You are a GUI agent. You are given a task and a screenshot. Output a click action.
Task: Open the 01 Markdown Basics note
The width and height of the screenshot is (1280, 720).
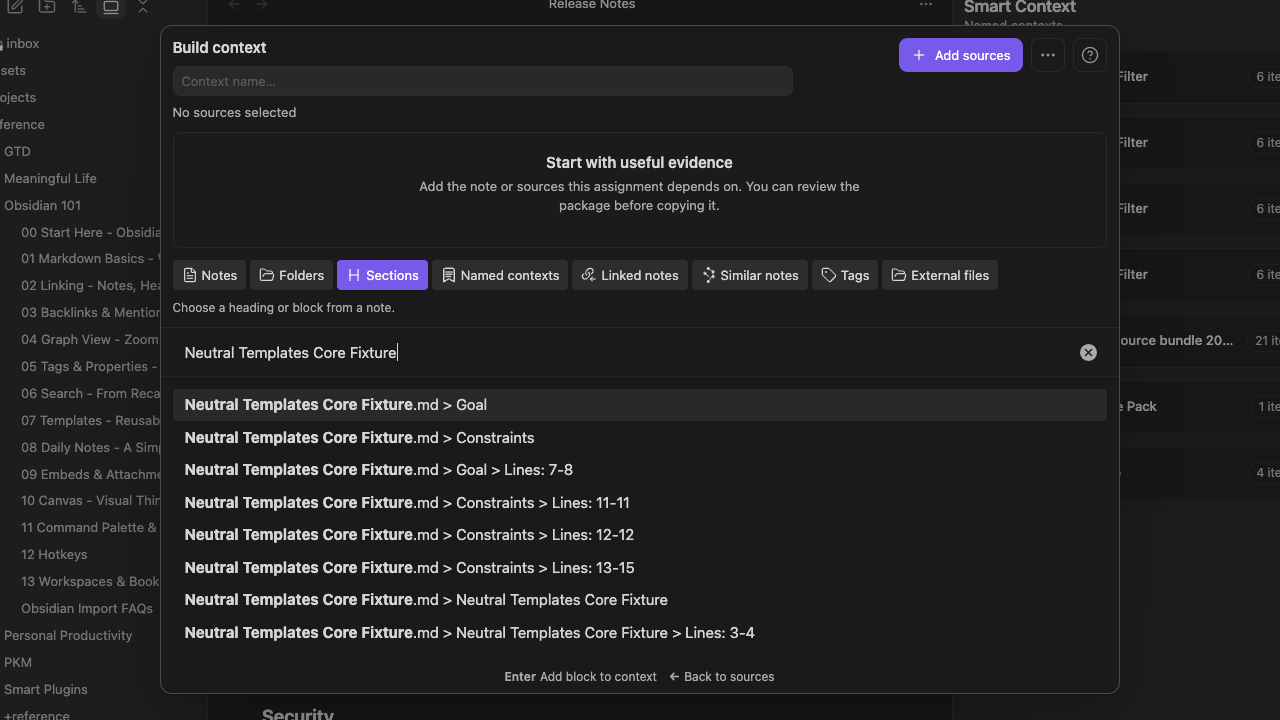pos(88,259)
